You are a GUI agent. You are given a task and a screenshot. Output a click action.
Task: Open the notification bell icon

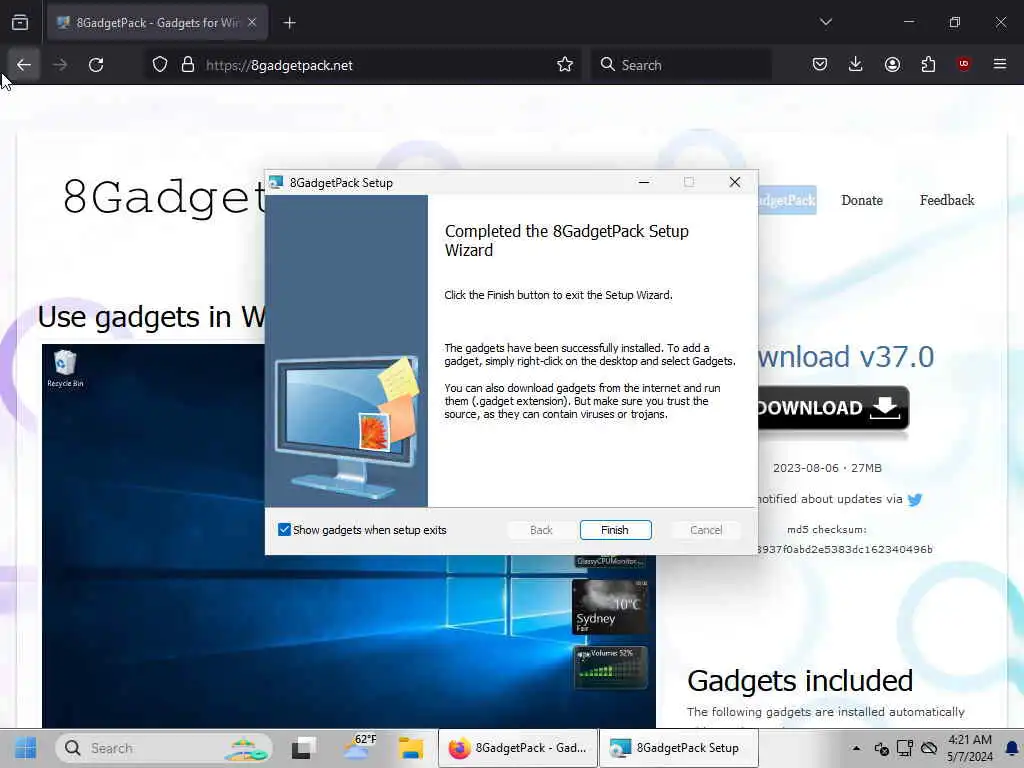1012,748
